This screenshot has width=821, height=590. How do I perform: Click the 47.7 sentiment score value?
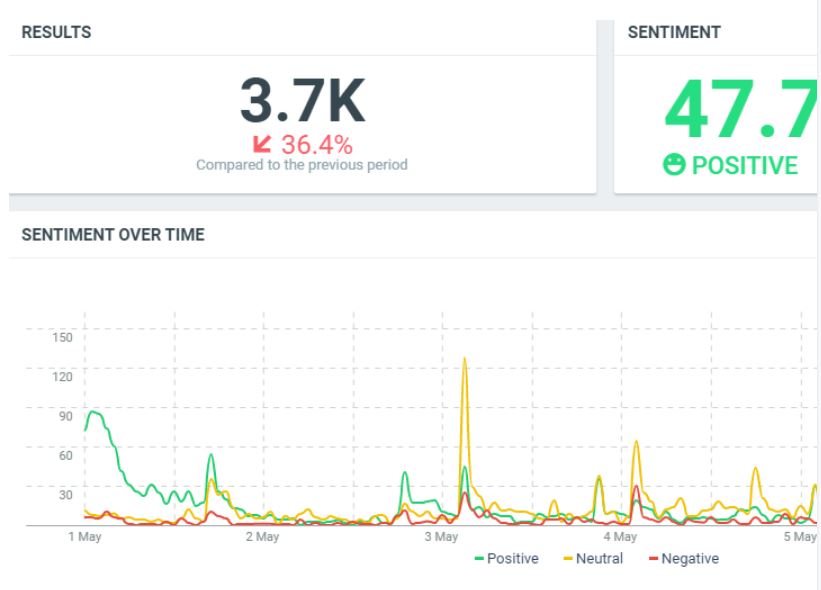coord(740,108)
